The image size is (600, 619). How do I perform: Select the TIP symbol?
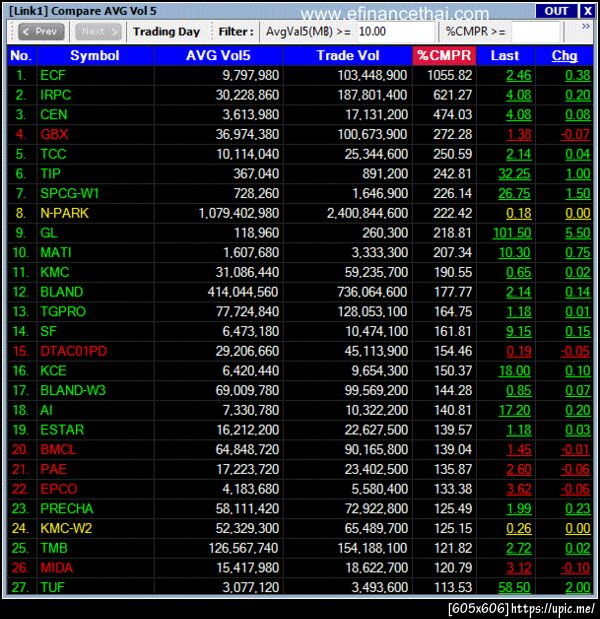coord(51,174)
